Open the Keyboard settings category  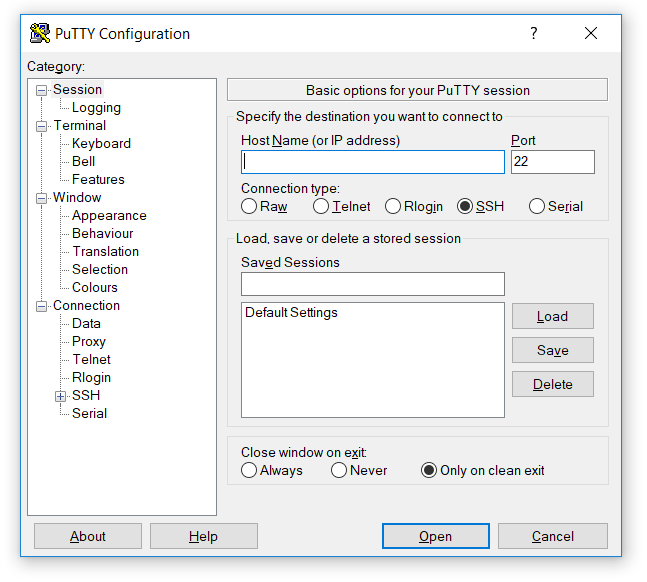coord(101,144)
